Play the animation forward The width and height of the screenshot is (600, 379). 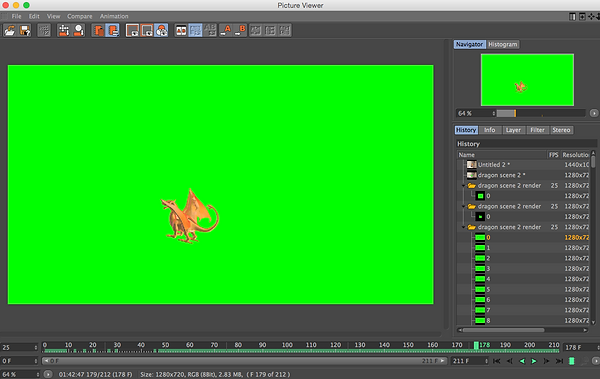point(534,361)
